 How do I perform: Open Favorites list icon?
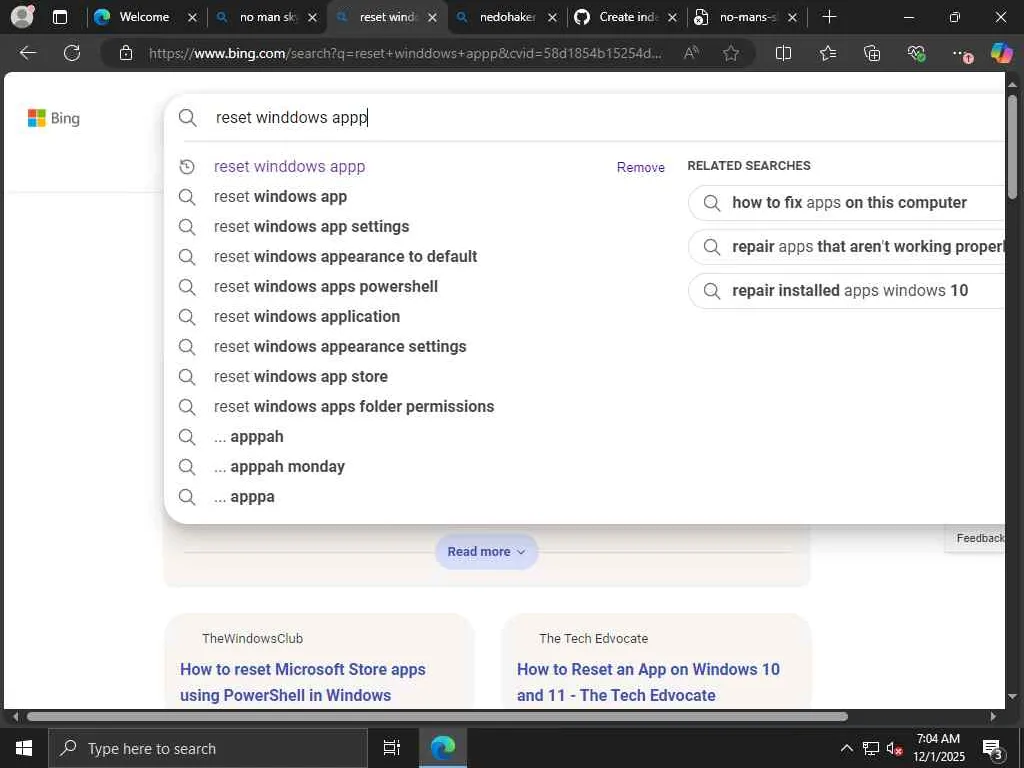(x=827, y=53)
